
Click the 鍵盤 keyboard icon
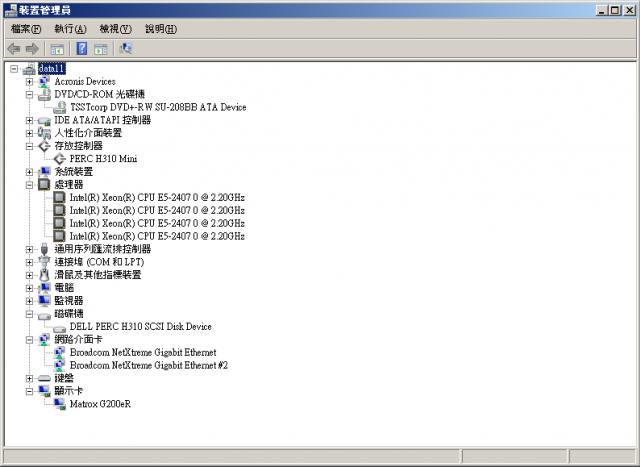tap(44, 379)
